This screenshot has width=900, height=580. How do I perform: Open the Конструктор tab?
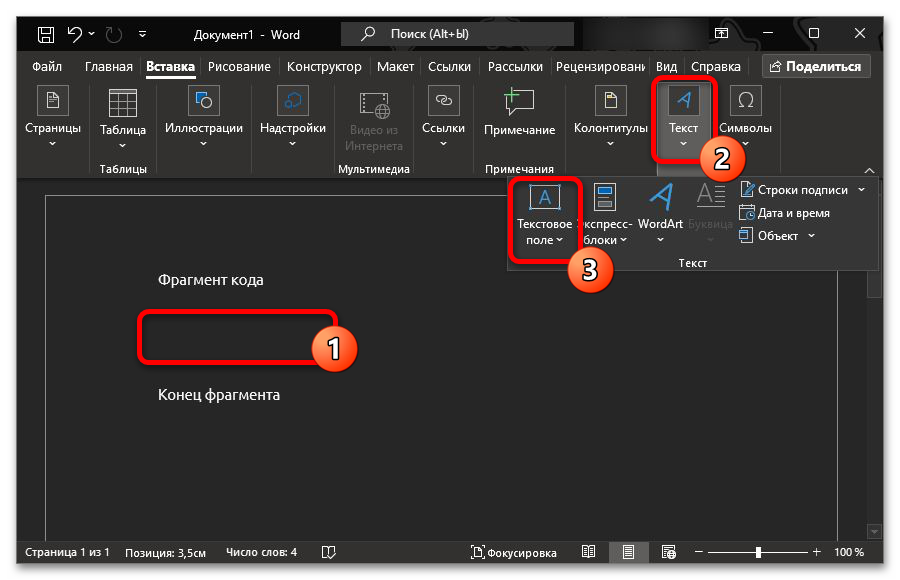(x=324, y=67)
